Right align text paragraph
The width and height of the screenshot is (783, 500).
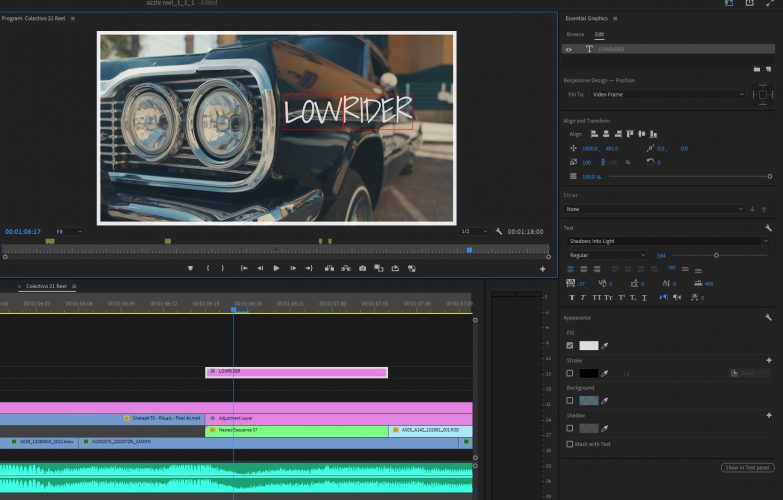point(596,269)
